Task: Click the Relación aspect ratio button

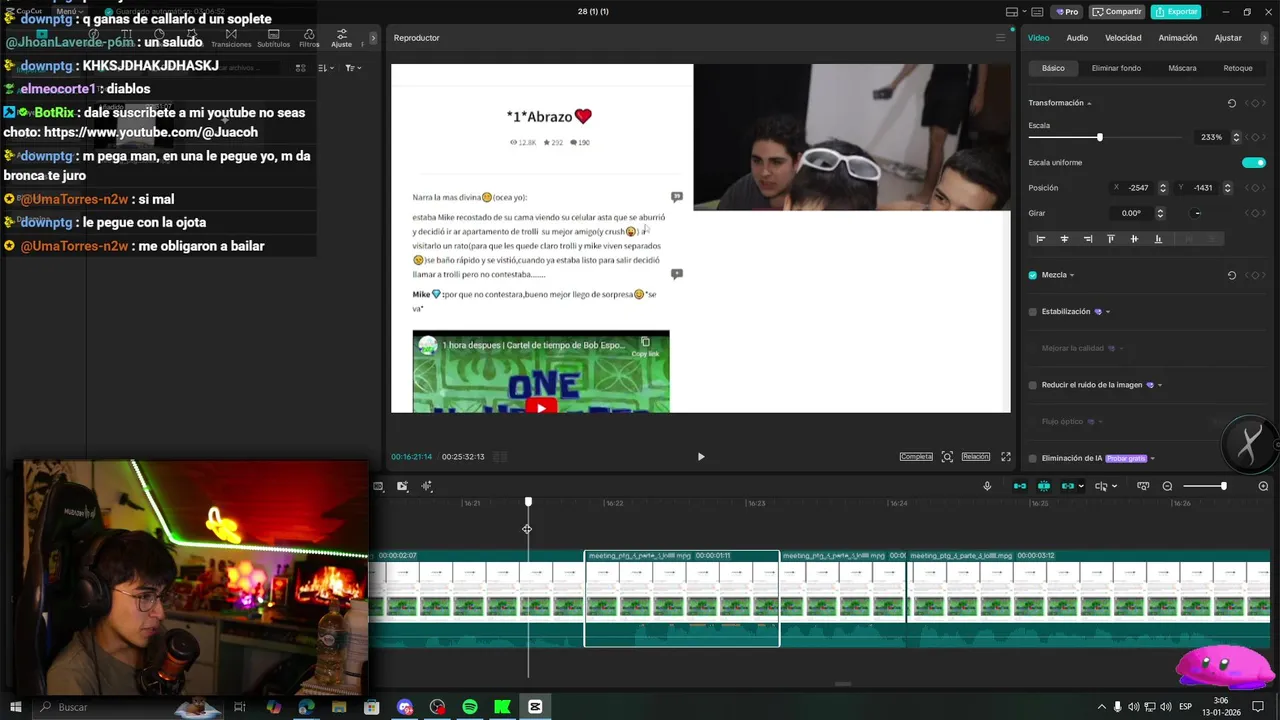Action: tap(976, 457)
